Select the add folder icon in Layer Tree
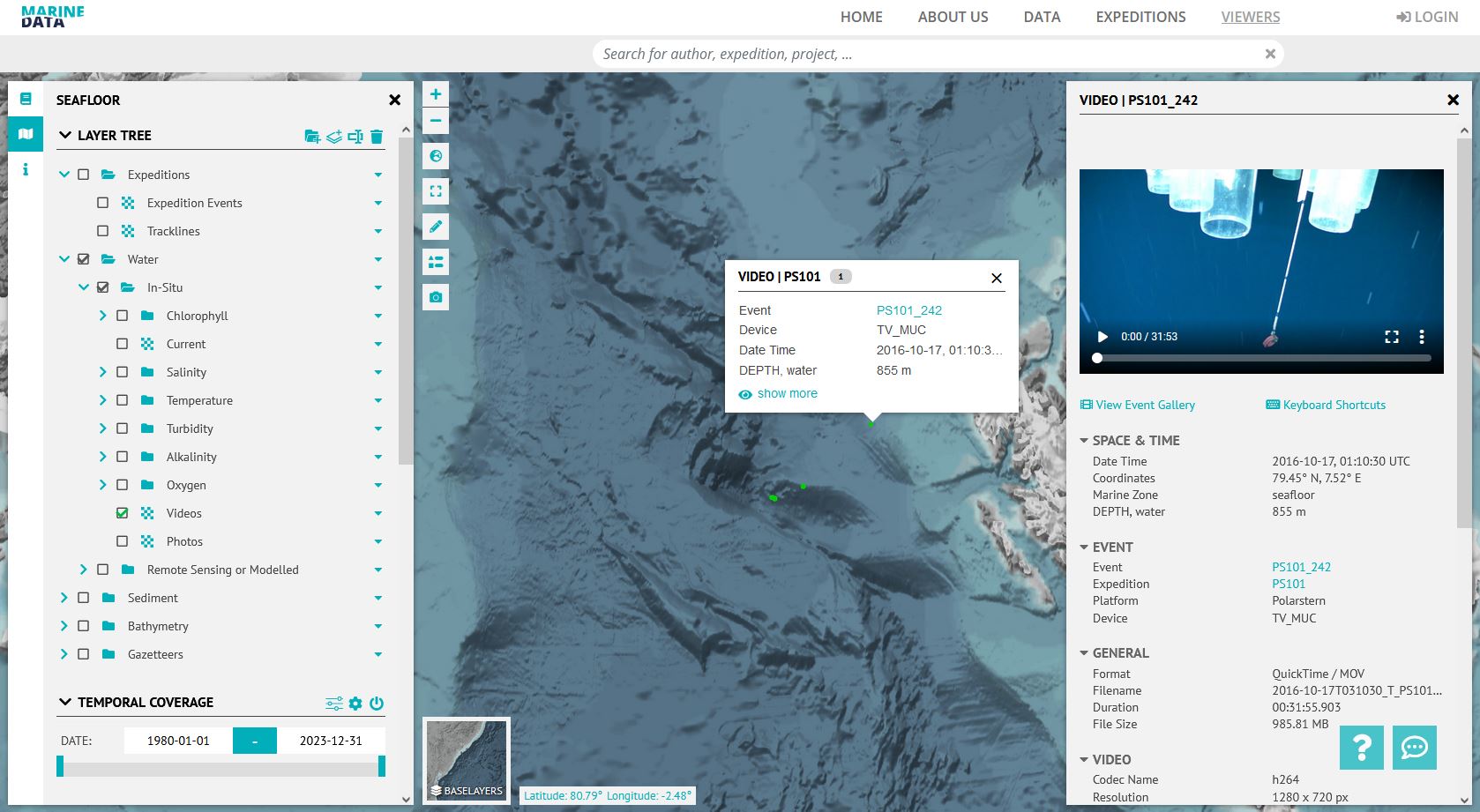Screen dimensions: 1480x812 312,137
